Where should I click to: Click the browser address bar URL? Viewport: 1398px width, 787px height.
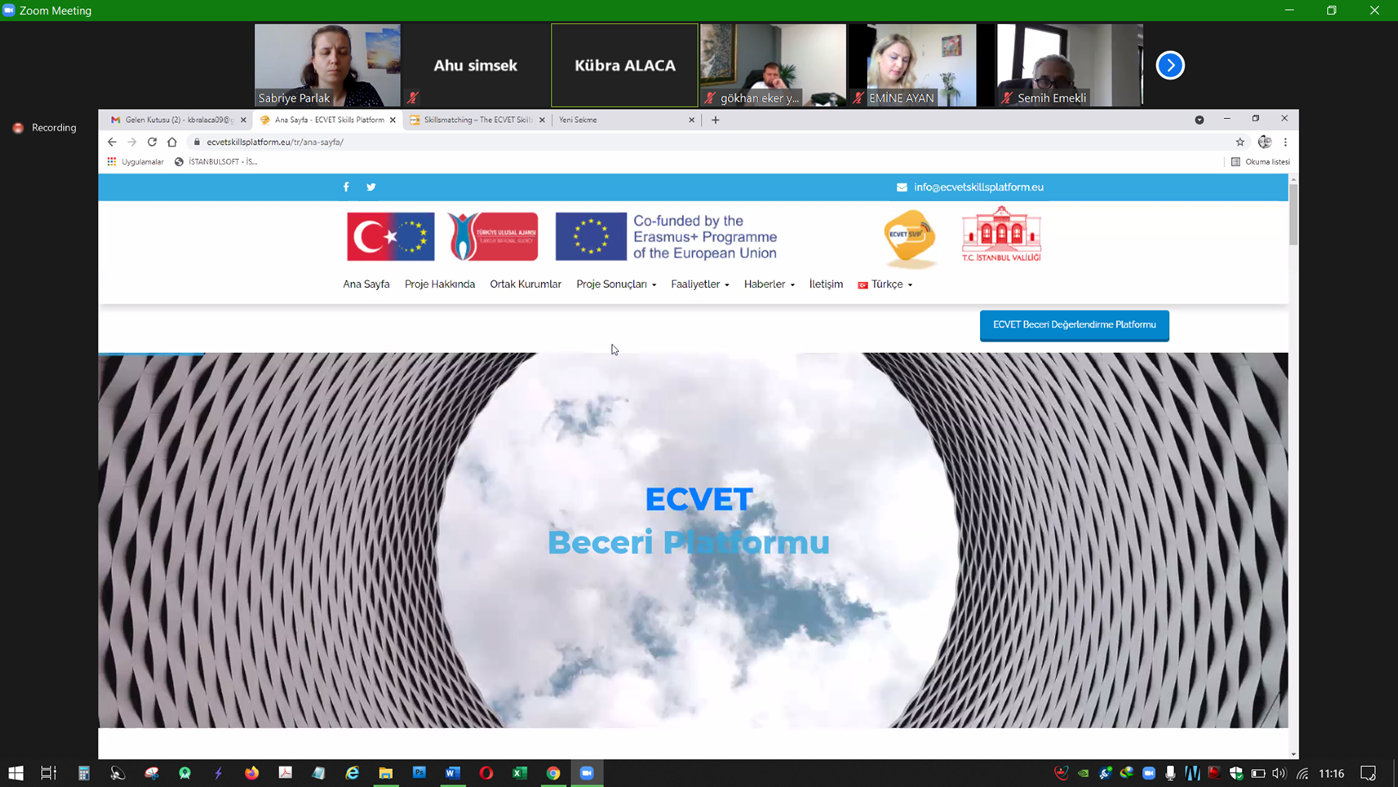tap(275, 142)
